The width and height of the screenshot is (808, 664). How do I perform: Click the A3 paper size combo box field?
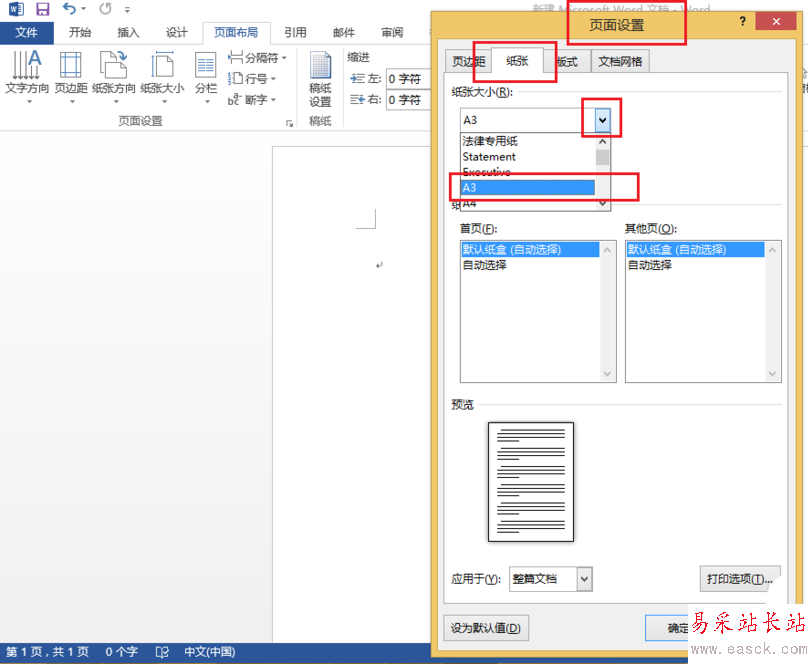point(527,121)
